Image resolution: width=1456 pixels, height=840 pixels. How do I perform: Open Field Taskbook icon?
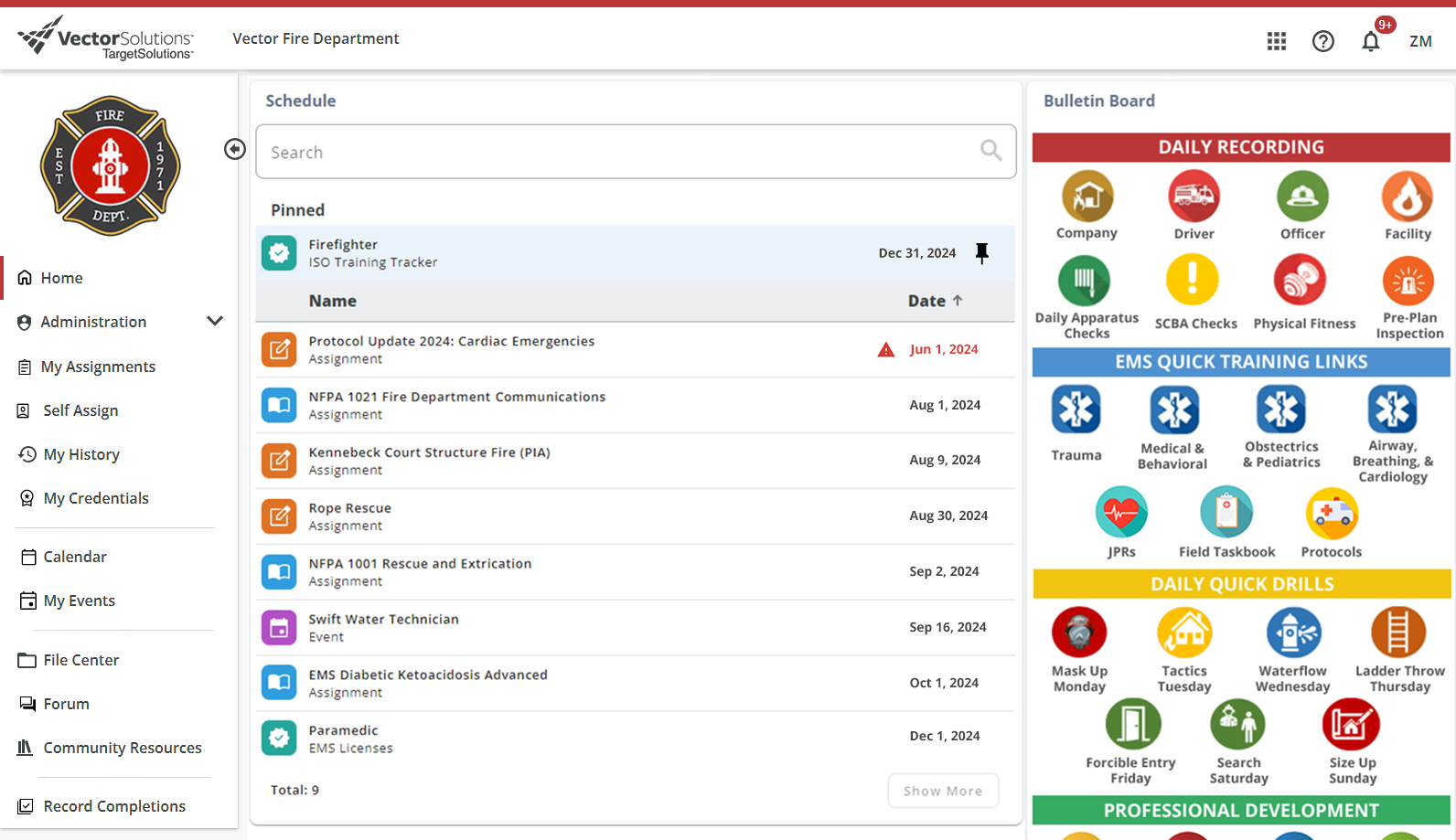(x=1226, y=513)
